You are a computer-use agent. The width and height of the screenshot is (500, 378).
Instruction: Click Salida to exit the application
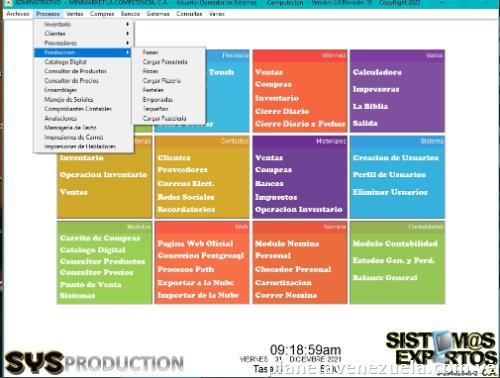(x=365, y=123)
